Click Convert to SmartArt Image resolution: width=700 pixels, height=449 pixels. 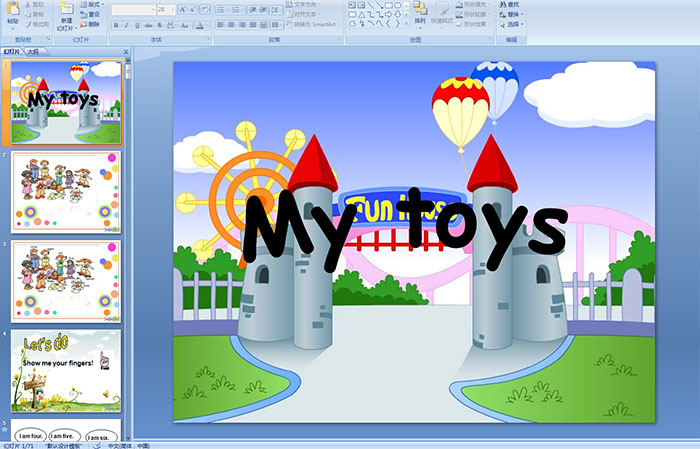[313, 24]
